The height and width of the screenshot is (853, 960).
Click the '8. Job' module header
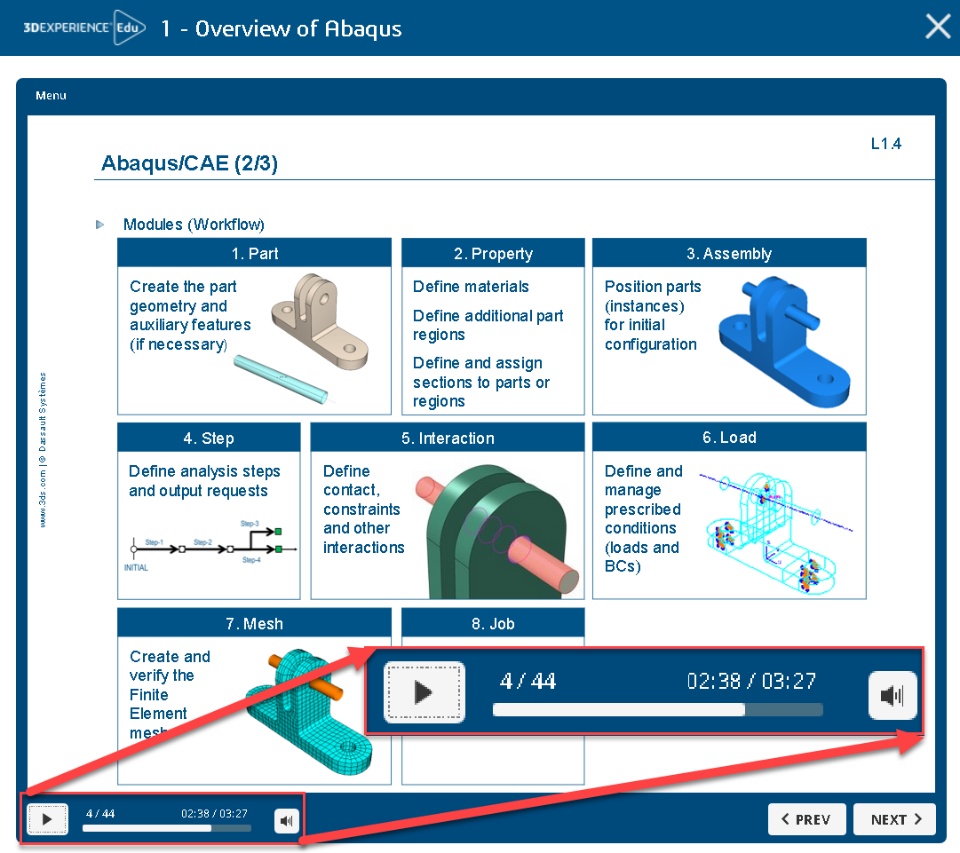pos(493,623)
